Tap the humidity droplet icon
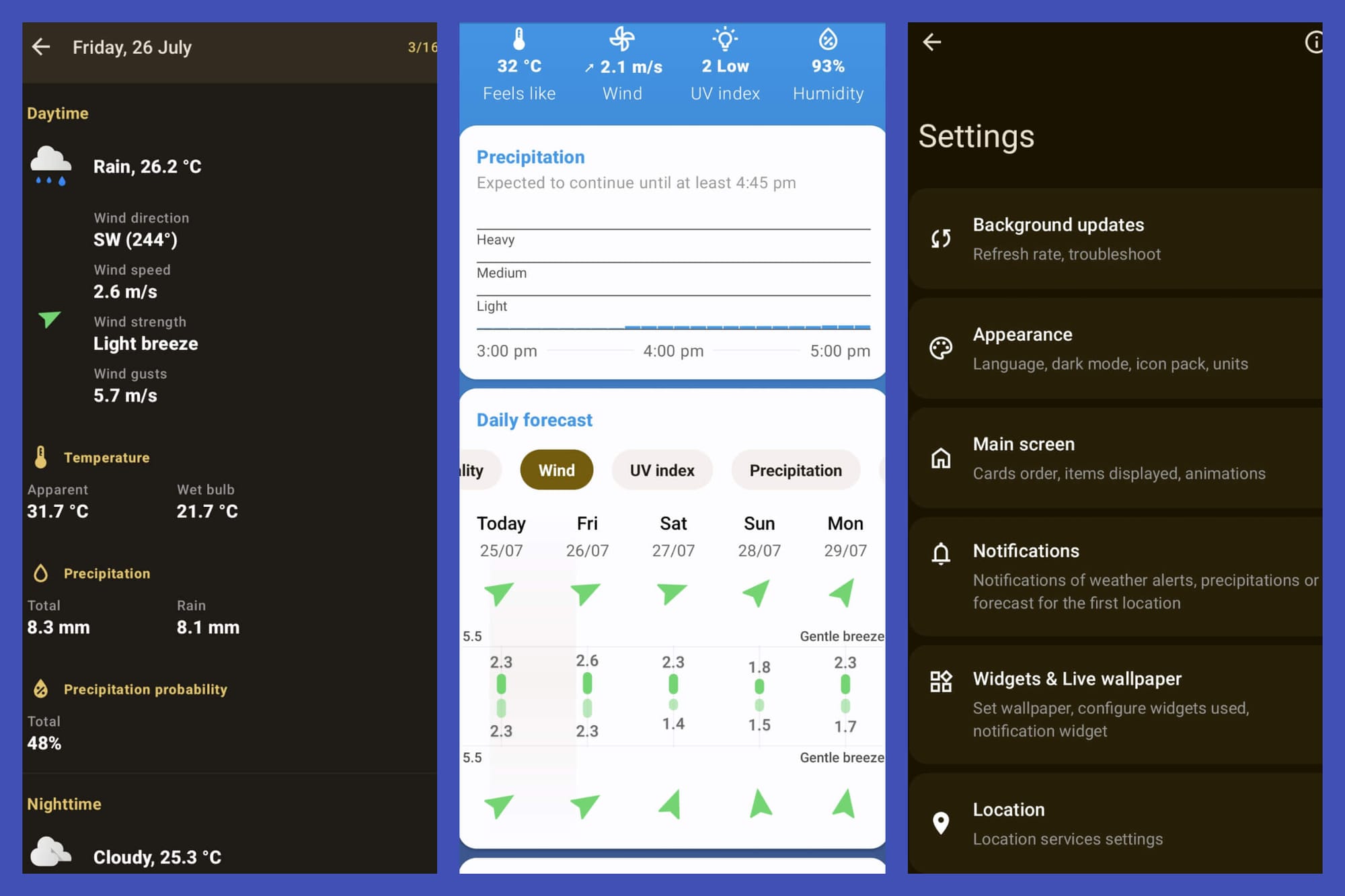1345x896 pixels. (x=829, y=38)
